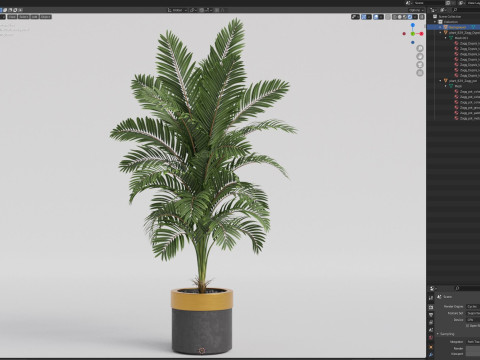Image resolution: width=480 pixels, height=360 pixels.
Task: Click the view layer browse icon
Action: tap(462, 3)
